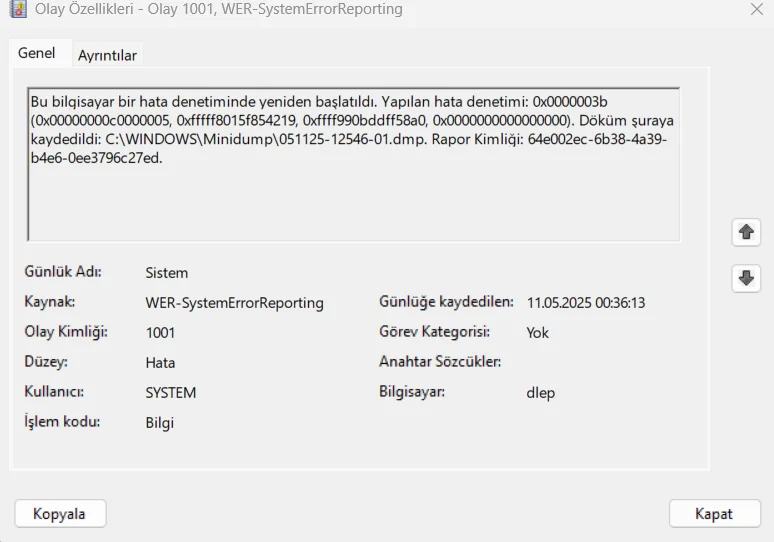Click the bug check code 0x0000003b
Screen dimensions: 774x542
click(570, 102)
